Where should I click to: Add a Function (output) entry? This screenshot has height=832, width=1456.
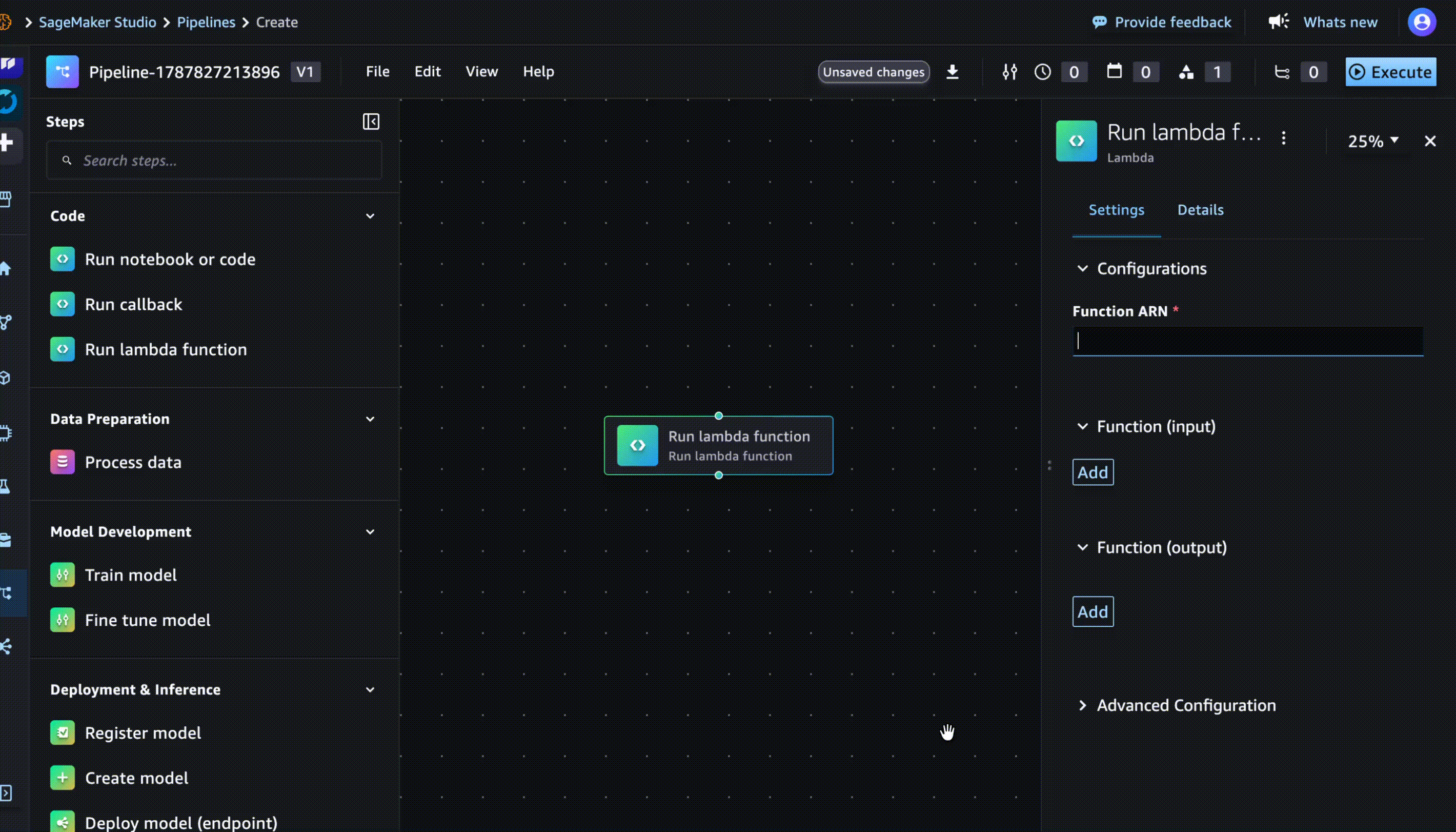pyautogui.click(x=1093, y=611)
